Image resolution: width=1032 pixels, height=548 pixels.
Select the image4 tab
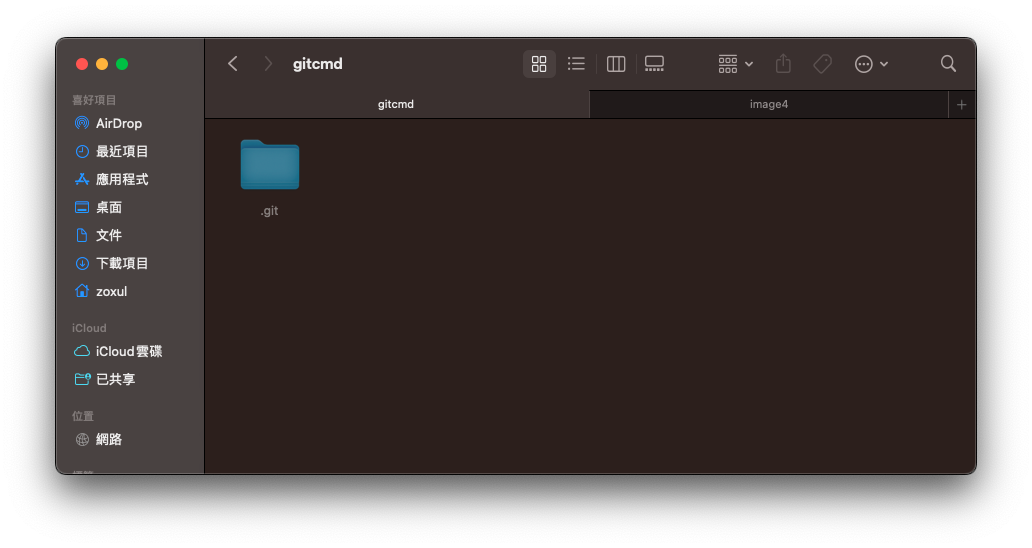tap(768, 104)
